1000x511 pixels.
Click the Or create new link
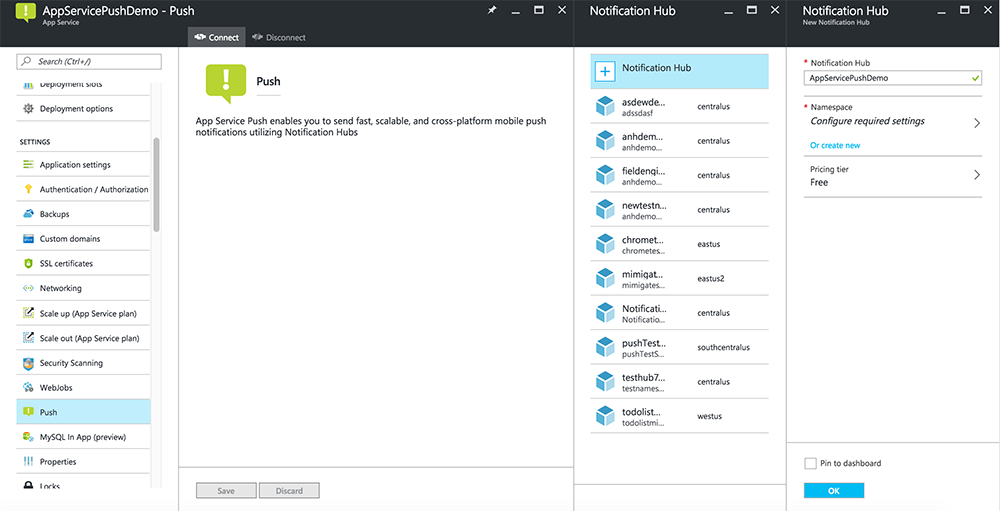point(834,146)
